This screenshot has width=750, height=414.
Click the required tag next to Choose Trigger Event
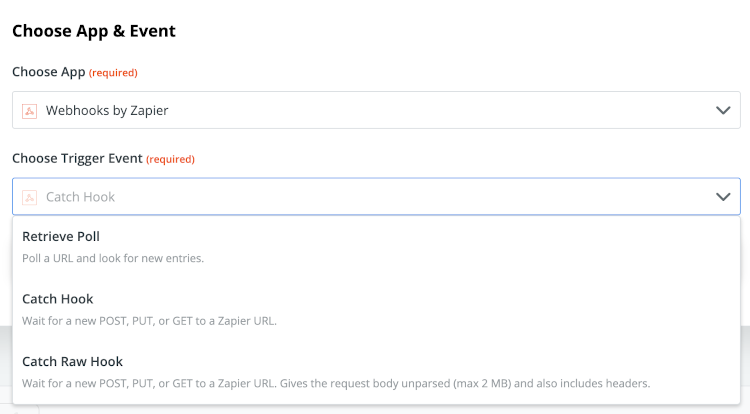click(x=170, y=159)
